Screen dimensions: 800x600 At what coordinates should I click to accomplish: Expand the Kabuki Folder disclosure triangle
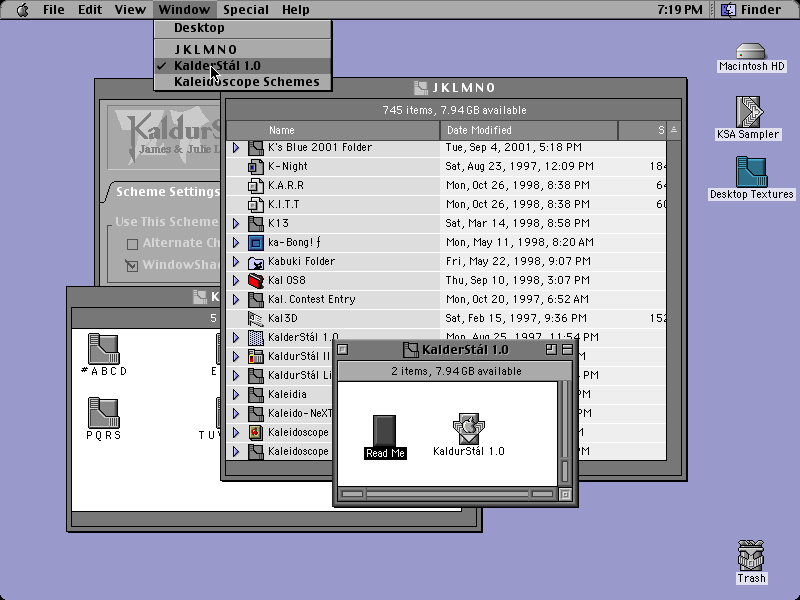tap(236, 261)
